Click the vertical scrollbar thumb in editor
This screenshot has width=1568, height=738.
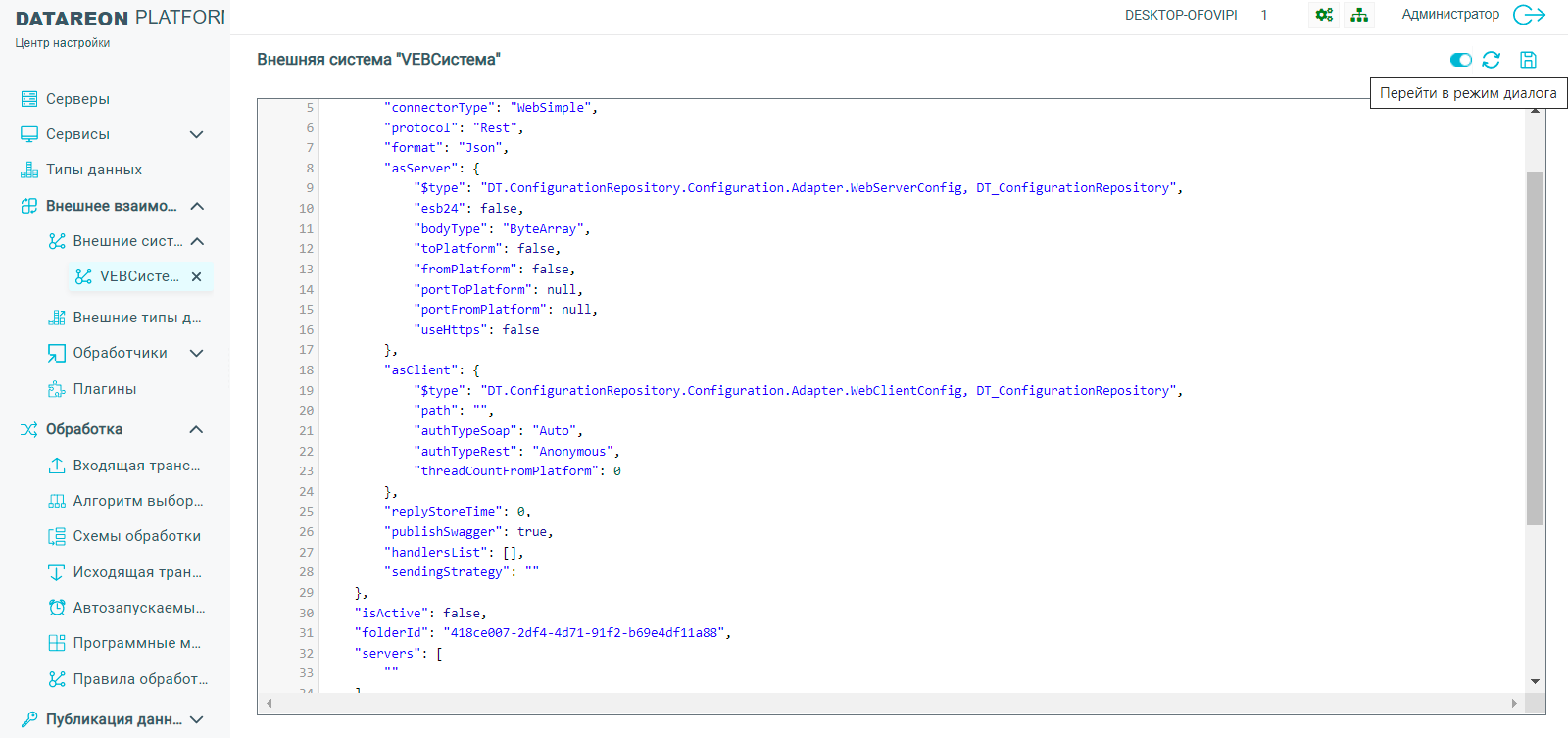click(1535, 348)
